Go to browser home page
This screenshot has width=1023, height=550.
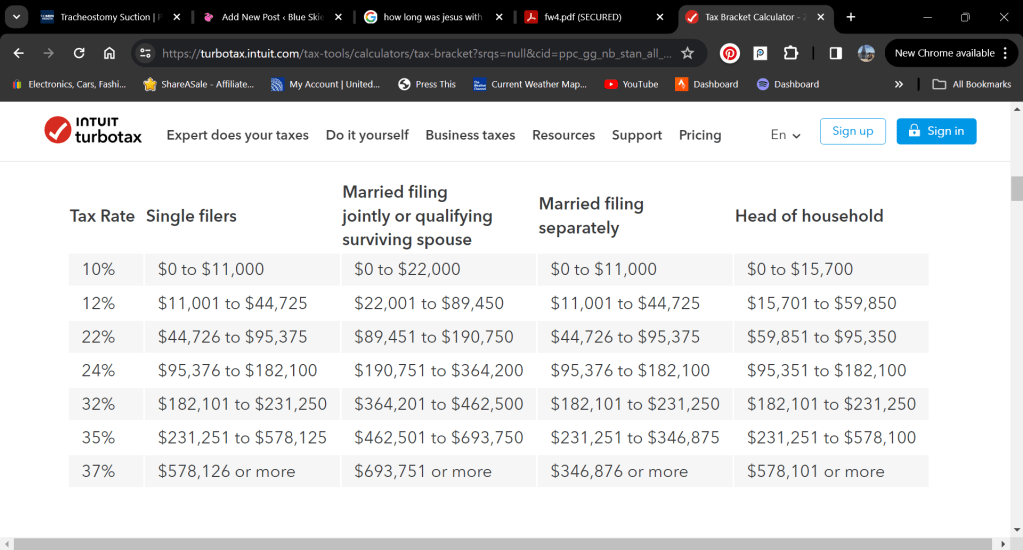109,53
